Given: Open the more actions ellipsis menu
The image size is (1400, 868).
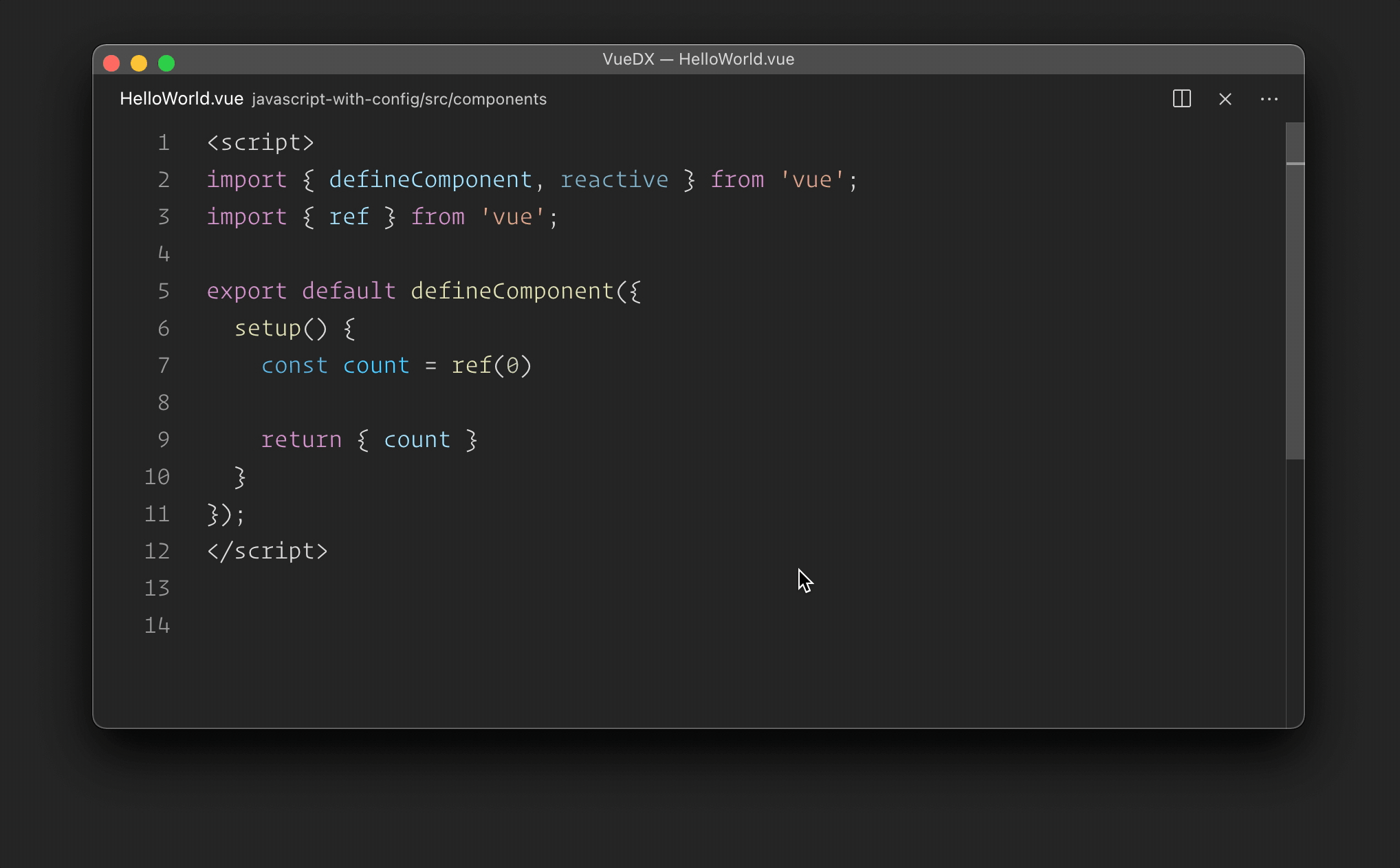Looking at the screenshot, I should (1269, 99).
